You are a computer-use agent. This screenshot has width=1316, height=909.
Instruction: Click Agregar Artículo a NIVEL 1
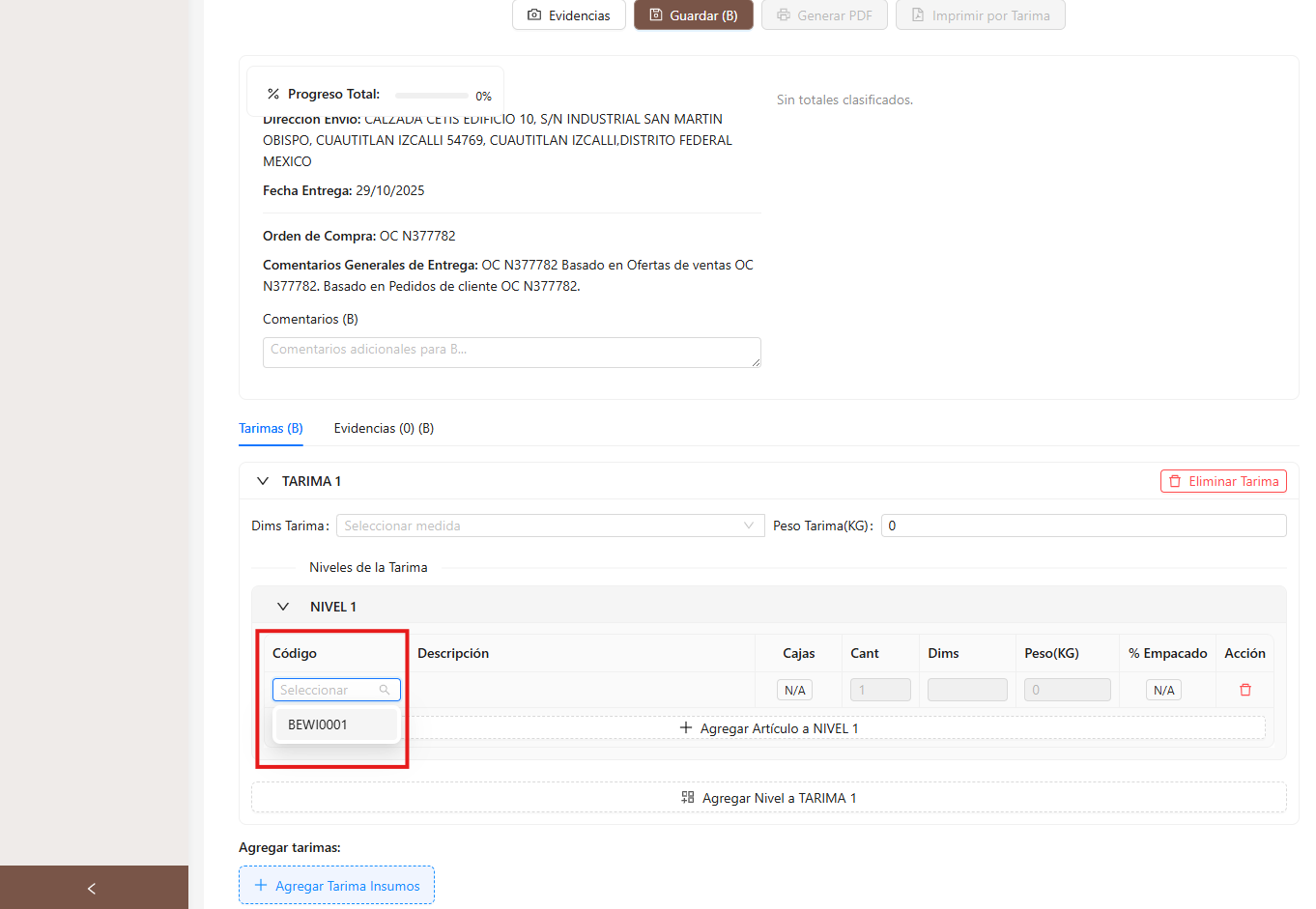point(769,728)
